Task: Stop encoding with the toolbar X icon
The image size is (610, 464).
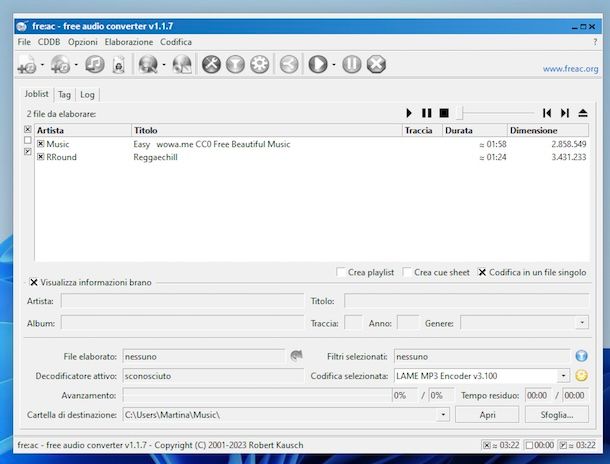Action: tap(376, 64)
